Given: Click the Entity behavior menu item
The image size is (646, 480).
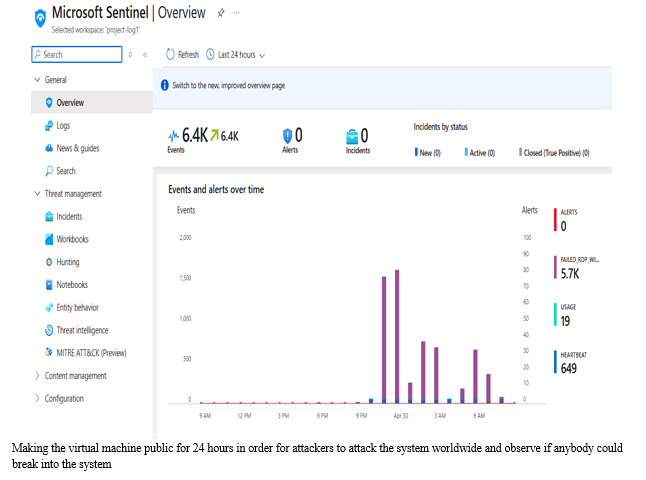Looking at the screenshot, I should tap(91, 307).
